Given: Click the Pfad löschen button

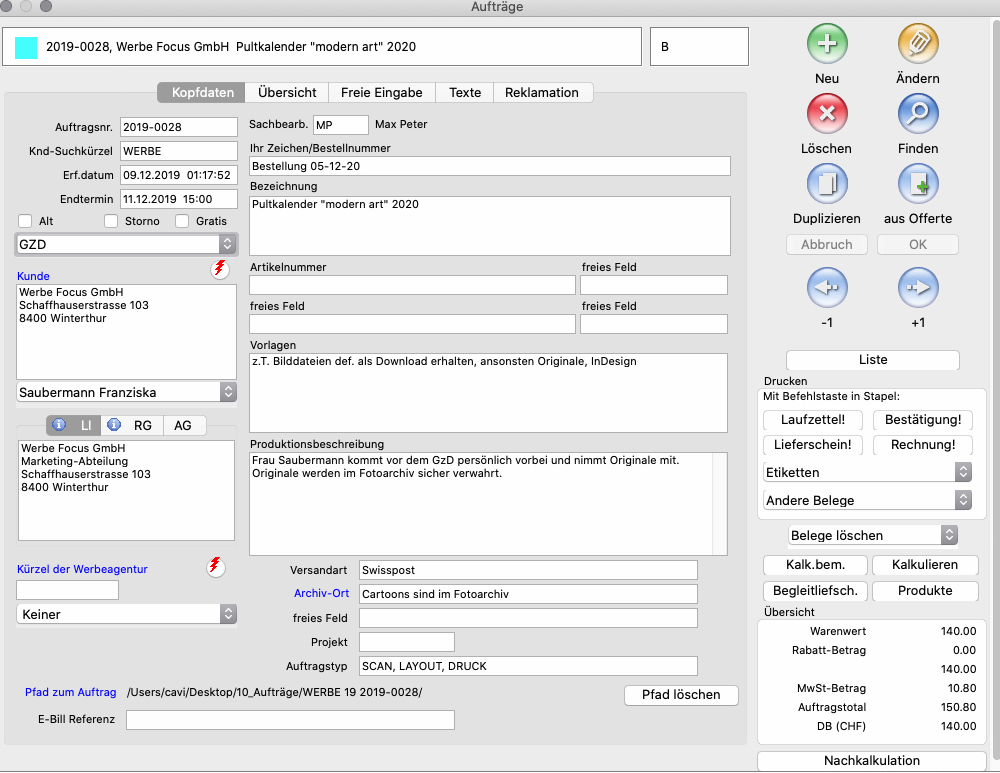Looking at the screenshot, I should pos(681,695).
